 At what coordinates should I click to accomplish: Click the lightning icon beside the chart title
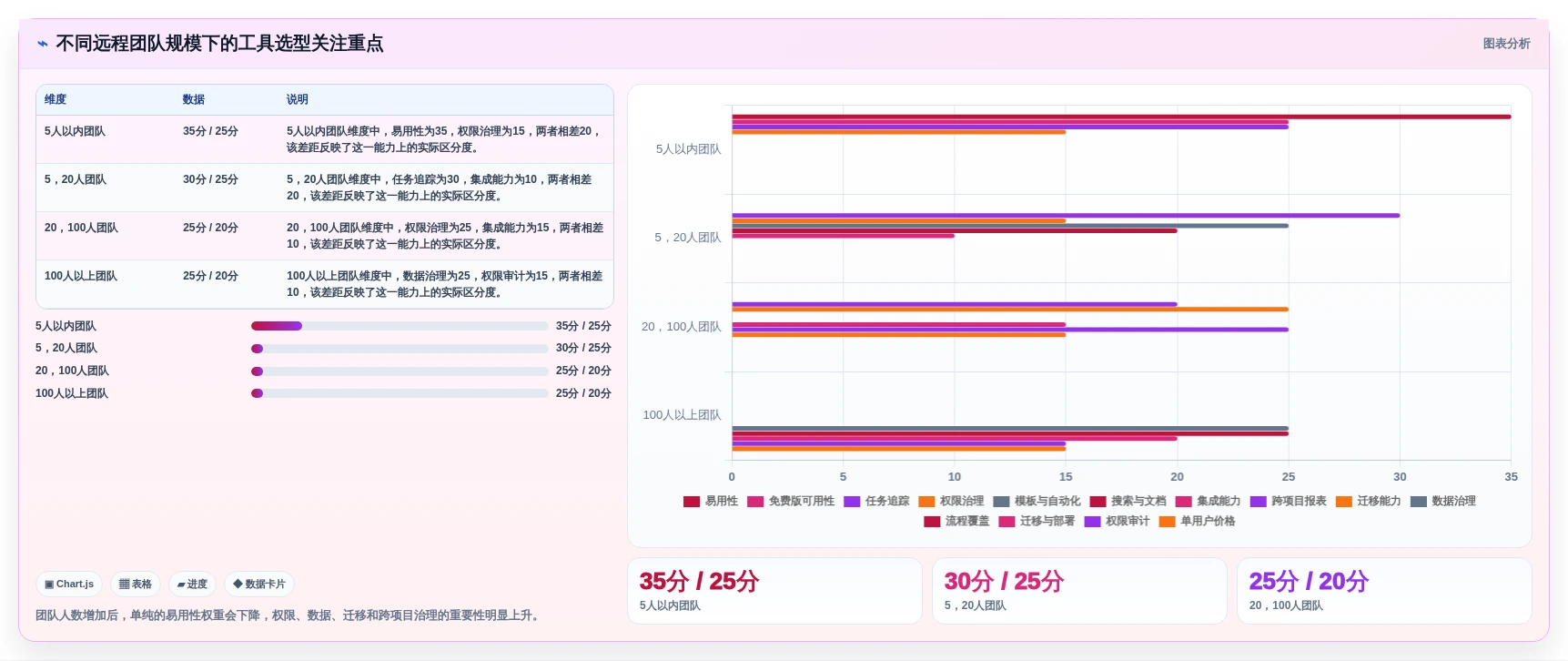pyautogui.click(x=42, y=44)
